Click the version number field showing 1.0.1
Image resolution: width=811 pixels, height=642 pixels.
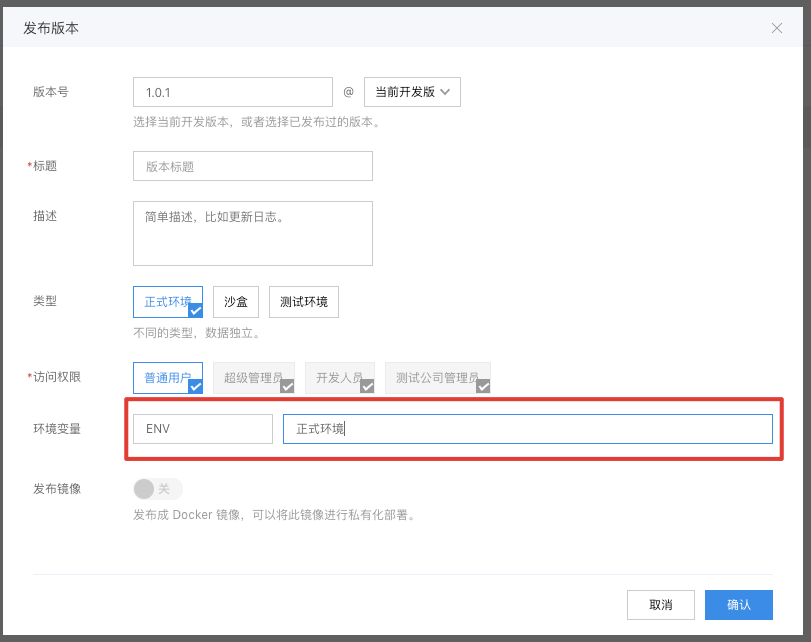[232, 92]
